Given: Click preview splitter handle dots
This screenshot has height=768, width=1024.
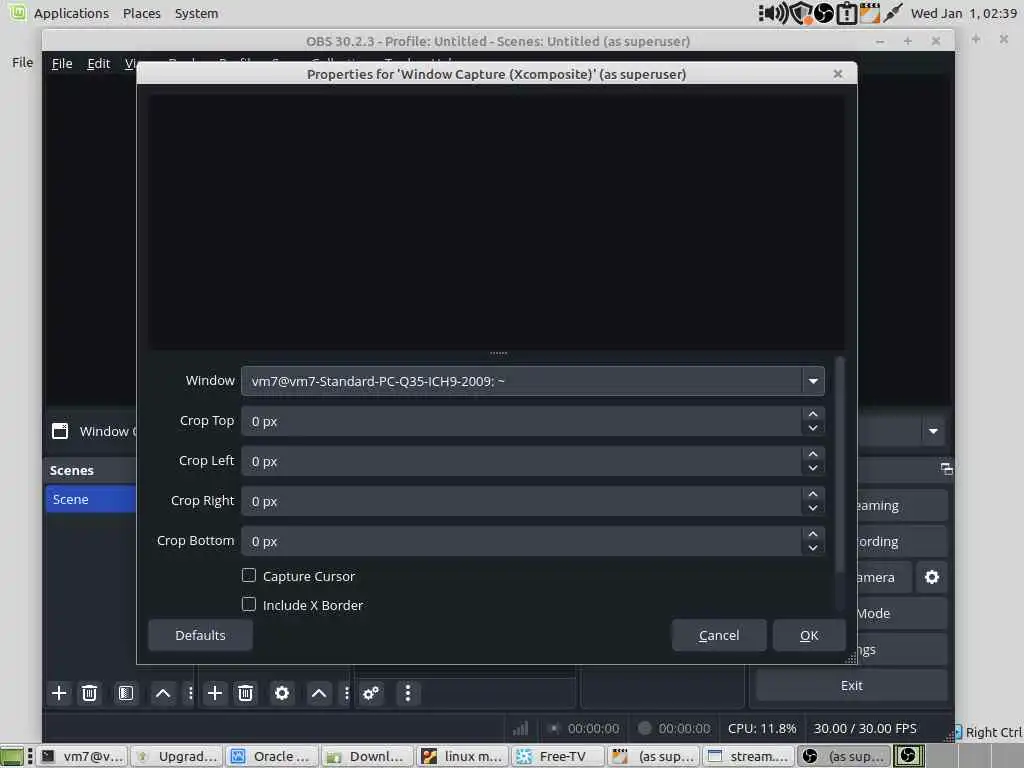Looking at the screenshot, I should pos(498,353).
